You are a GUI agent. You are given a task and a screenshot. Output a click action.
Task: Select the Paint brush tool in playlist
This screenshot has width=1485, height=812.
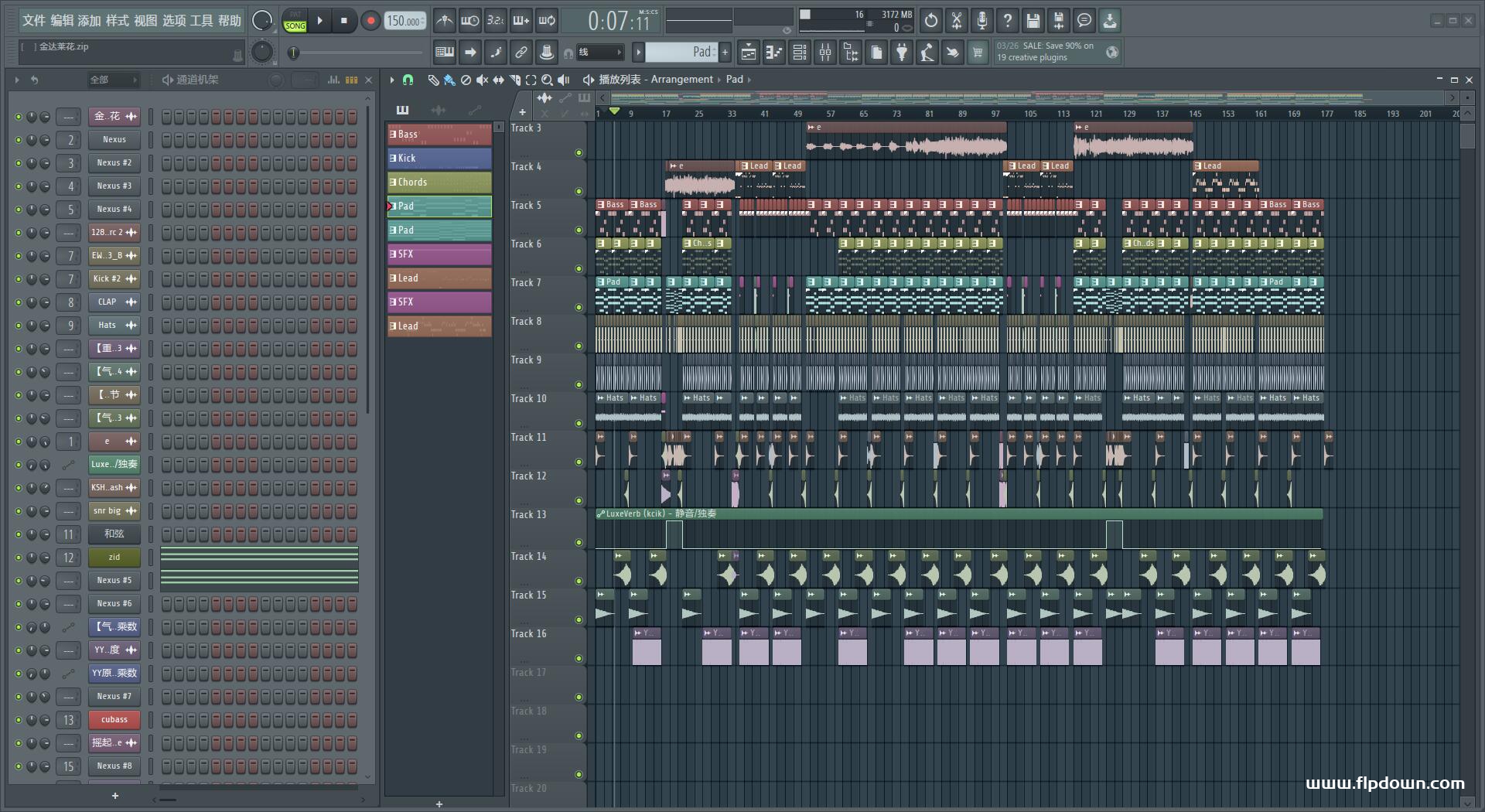pyautogui.click(x=449, y=80)
